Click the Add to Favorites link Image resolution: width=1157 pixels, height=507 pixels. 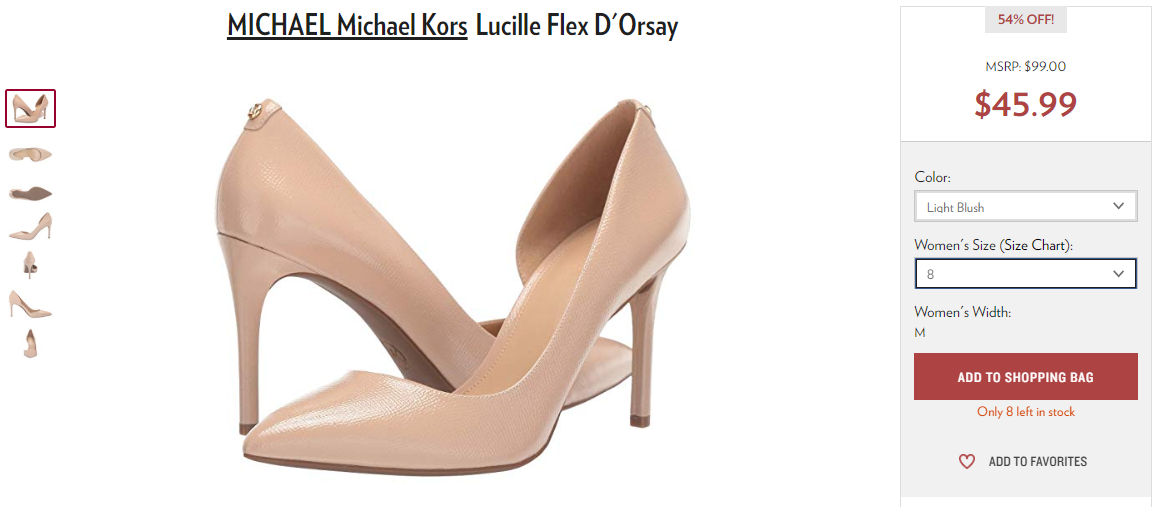(x=1037, y=462)
